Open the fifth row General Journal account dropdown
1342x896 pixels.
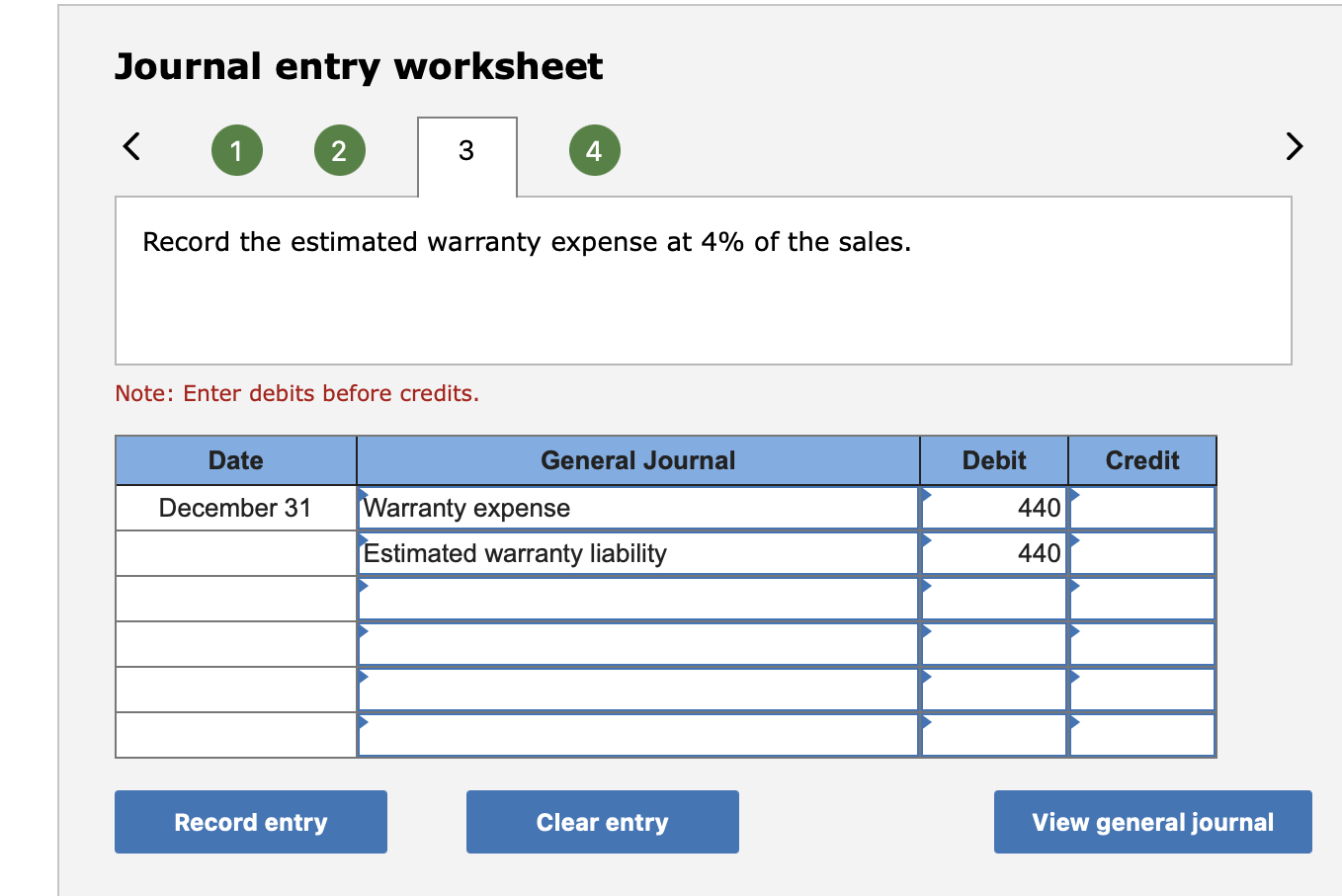point(638,690)
